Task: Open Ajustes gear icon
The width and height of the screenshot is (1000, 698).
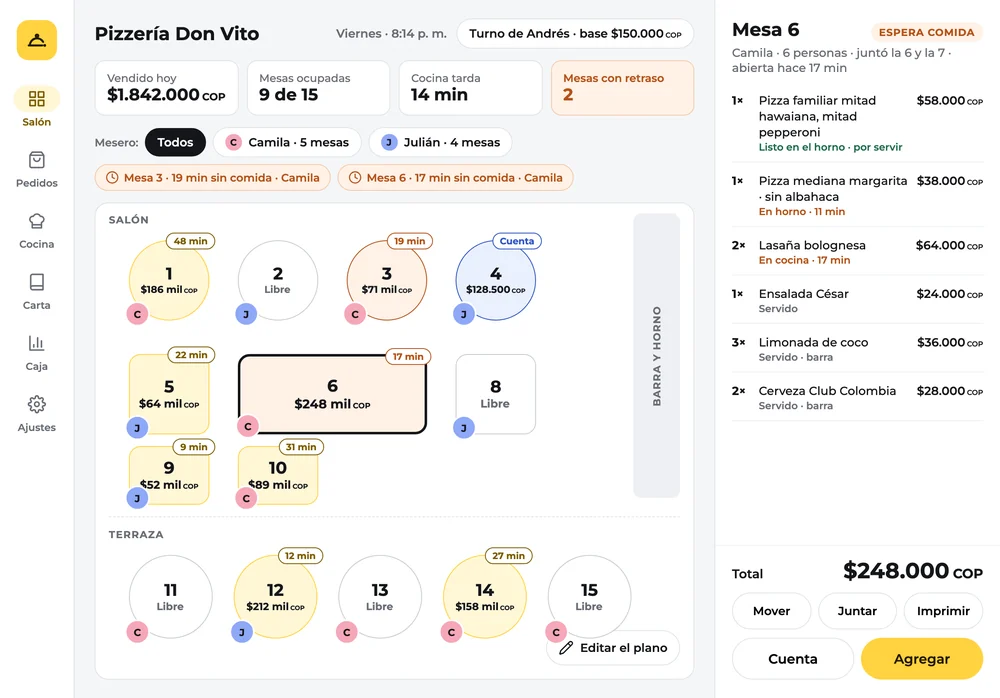Action: coord(36,404)
